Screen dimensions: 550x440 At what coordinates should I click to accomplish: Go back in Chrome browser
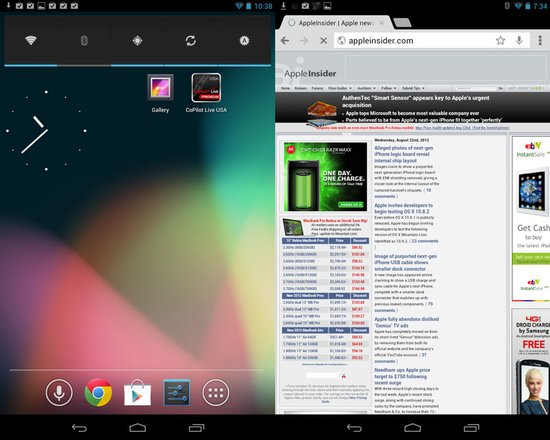(285, 41)
